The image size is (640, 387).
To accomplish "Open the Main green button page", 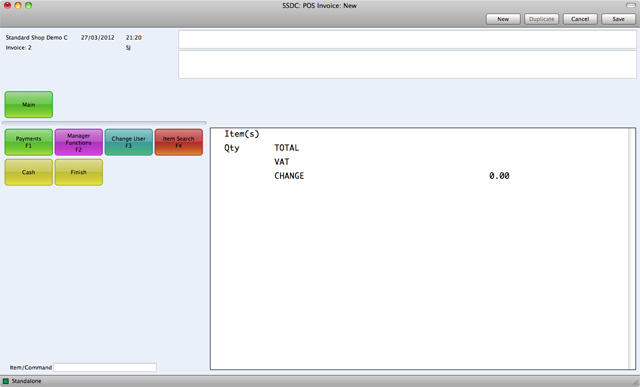I will 29,105.
